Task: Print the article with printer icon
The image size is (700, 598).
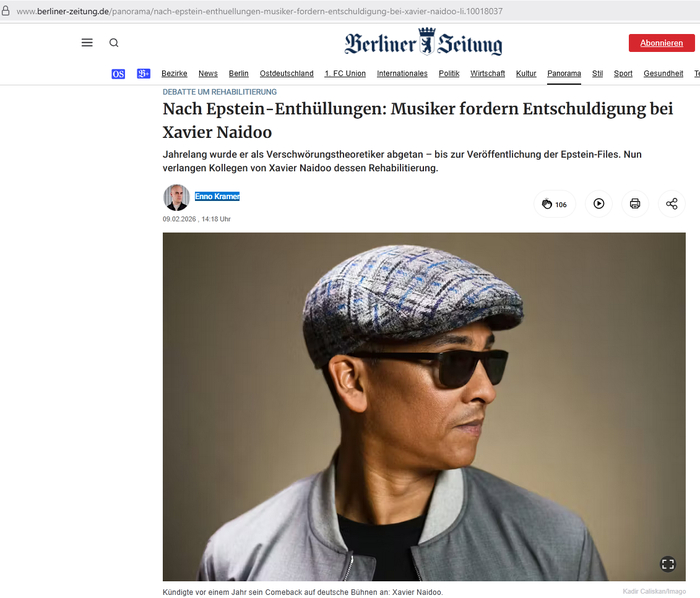Action: pyautogui.click(x=634, y=204)
